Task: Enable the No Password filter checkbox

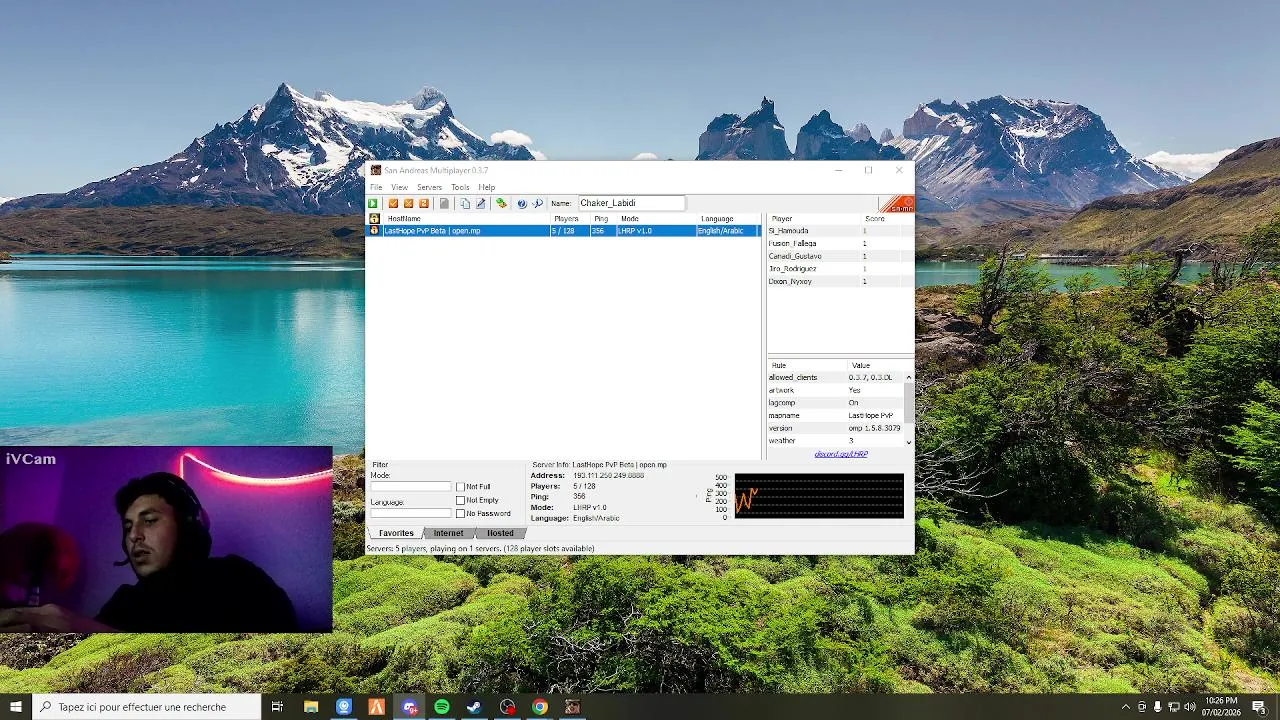Action: click(x=460, y=513)
